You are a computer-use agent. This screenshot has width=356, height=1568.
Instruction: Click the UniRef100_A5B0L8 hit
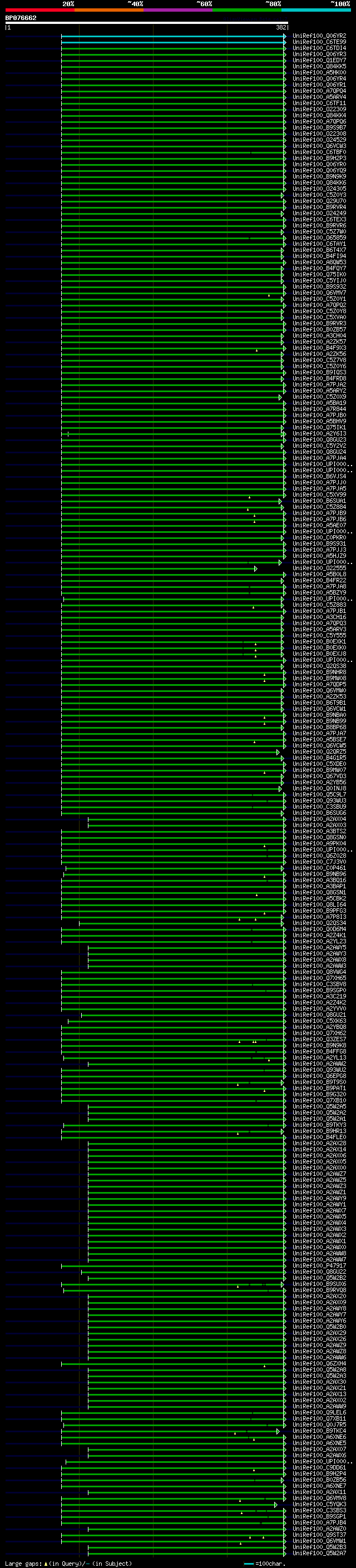pos(319,575)
